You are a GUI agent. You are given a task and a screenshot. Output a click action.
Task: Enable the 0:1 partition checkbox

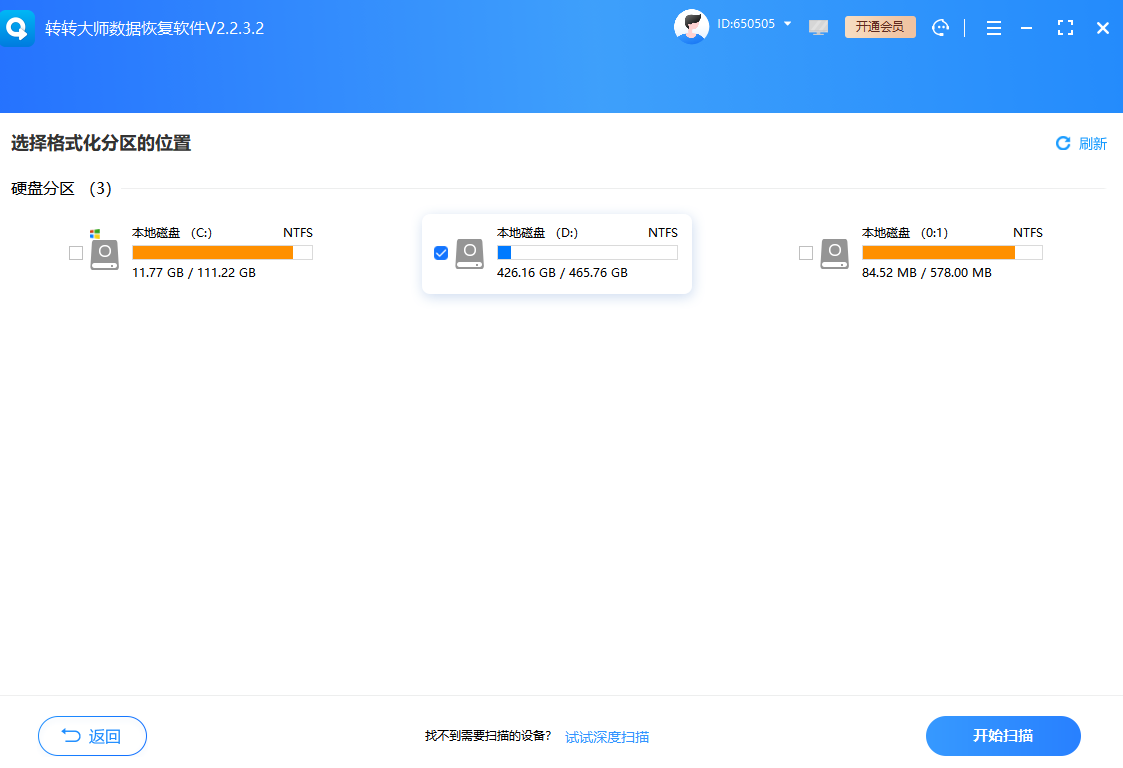[x=805, y=253]
